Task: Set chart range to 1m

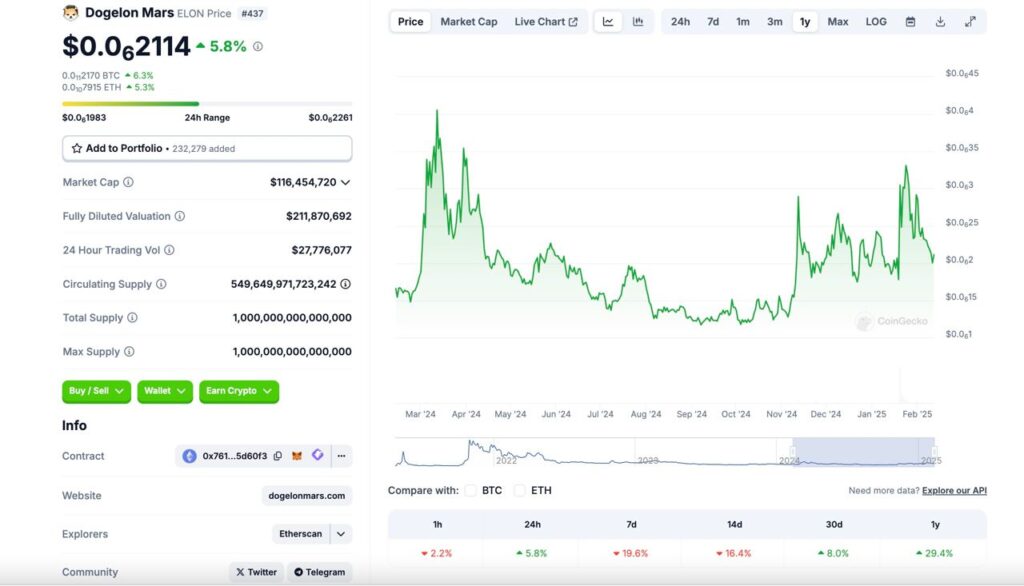Action: [x=743, y=22]
